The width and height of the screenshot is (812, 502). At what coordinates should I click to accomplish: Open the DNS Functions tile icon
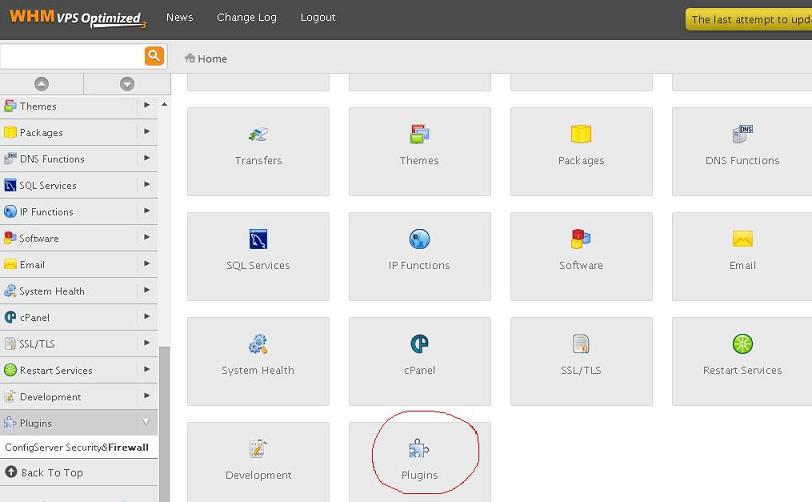tap(743, 134)
